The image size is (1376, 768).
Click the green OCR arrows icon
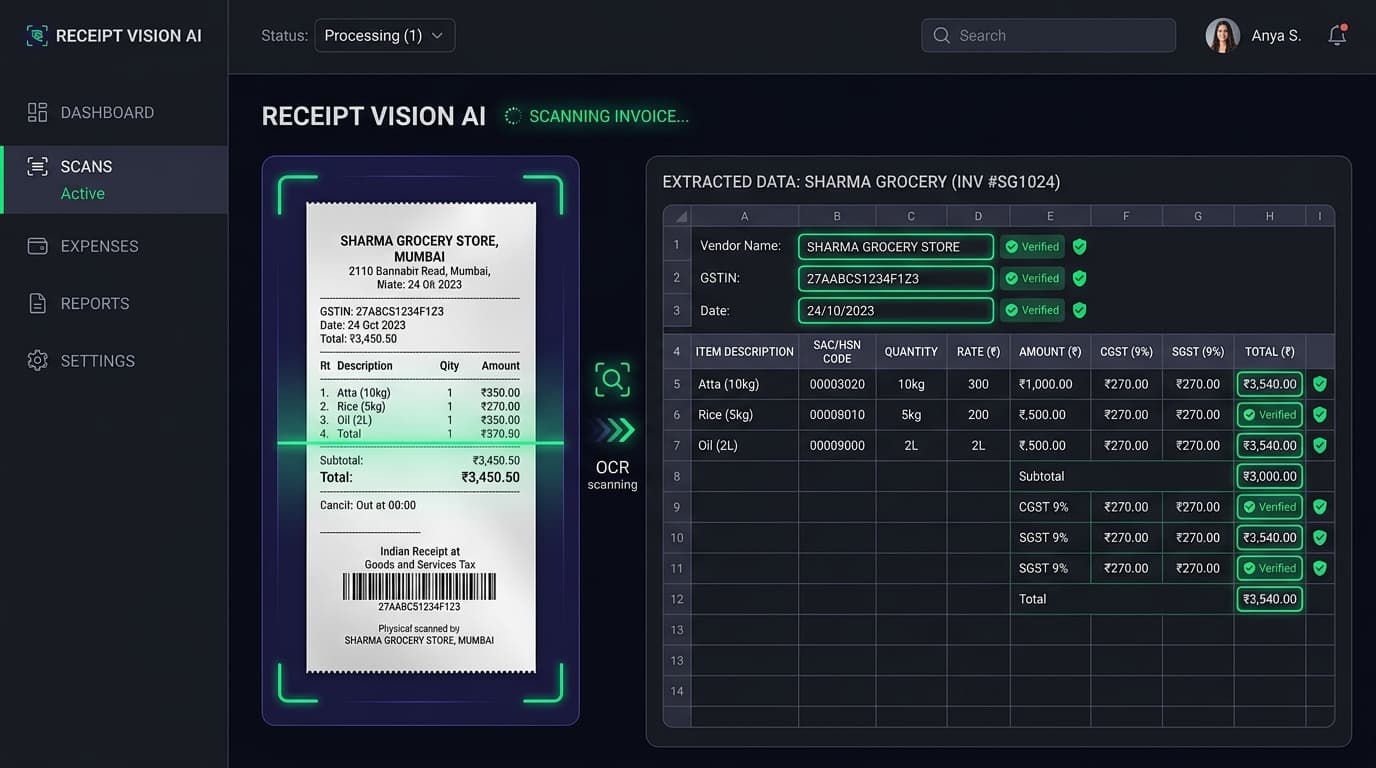[616, 430]
